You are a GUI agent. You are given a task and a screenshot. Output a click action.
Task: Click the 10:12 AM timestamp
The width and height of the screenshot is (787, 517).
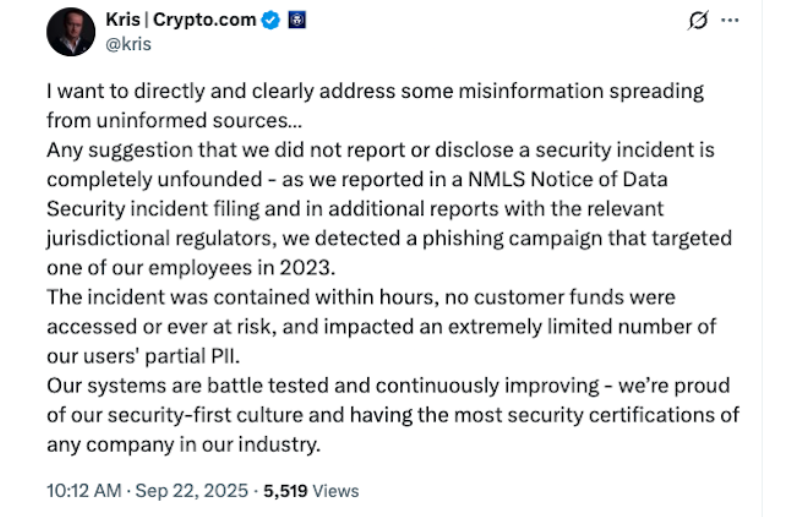[82, 491]
